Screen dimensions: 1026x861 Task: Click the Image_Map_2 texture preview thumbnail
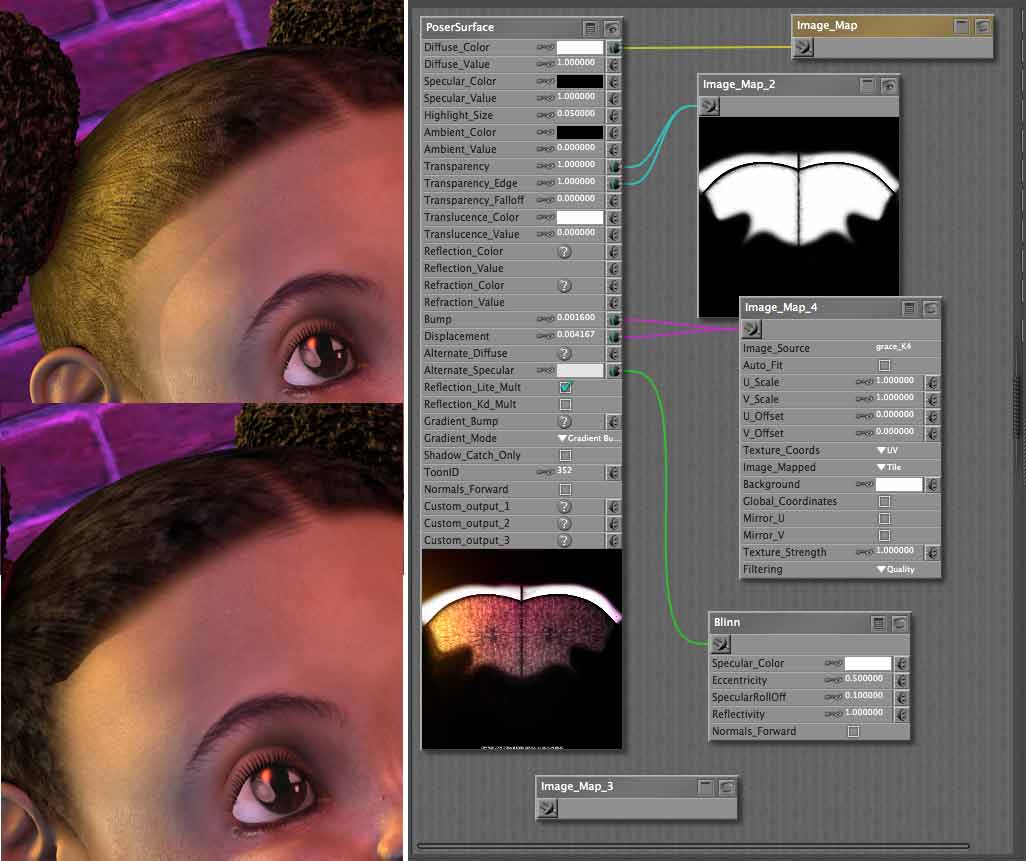[x=798, y=217]
